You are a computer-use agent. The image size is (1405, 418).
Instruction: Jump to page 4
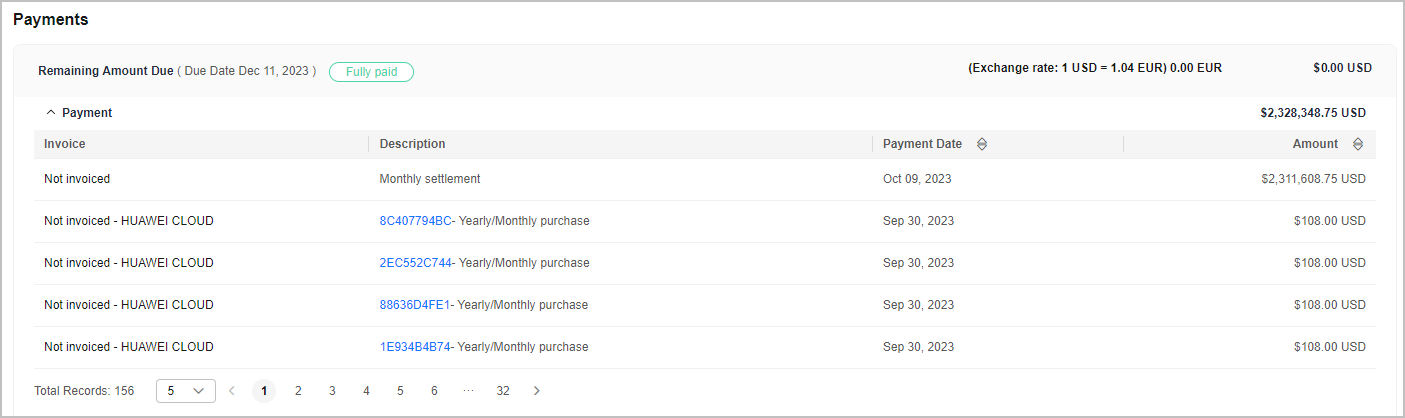(366, 391)
